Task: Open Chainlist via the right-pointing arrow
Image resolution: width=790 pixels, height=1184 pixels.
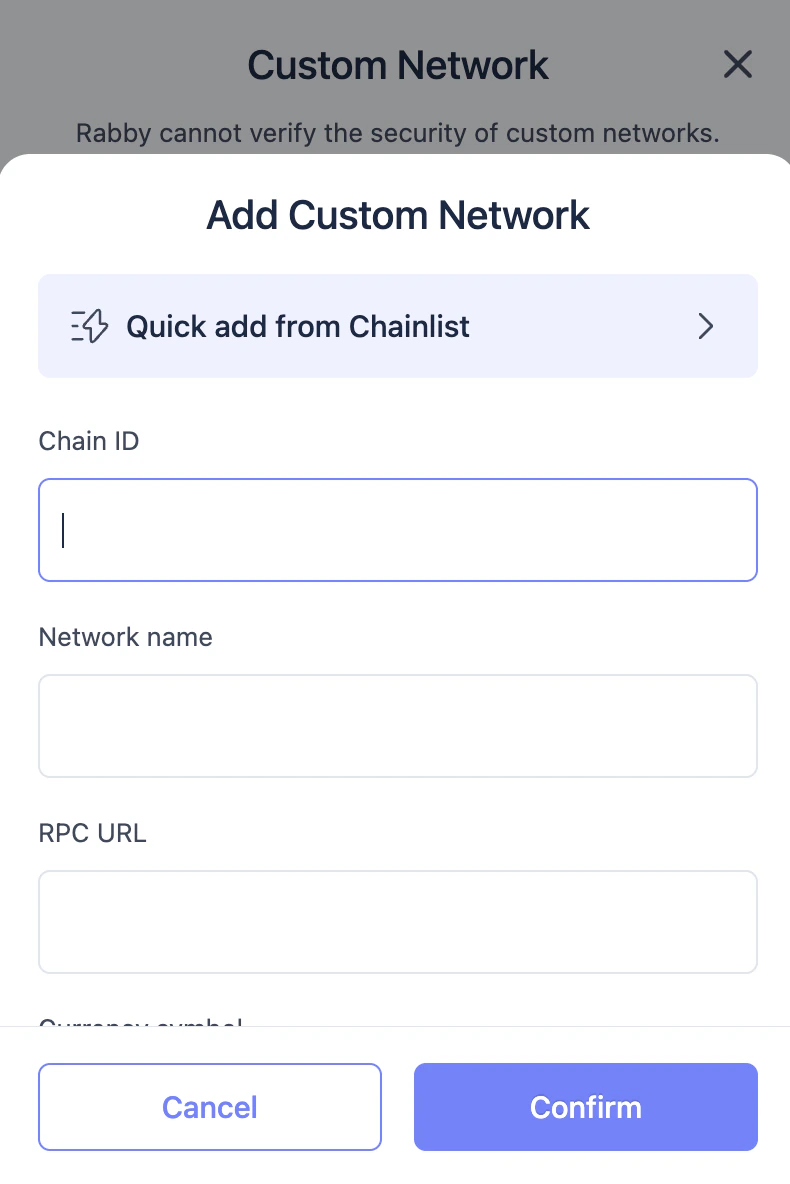Action: [706, 326]
